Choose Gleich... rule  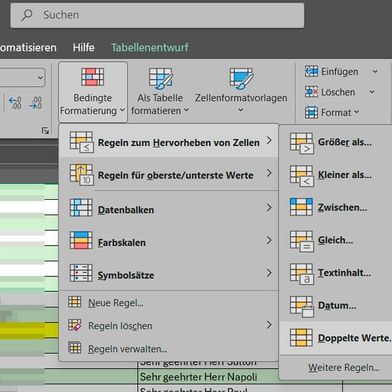point(336,240)
